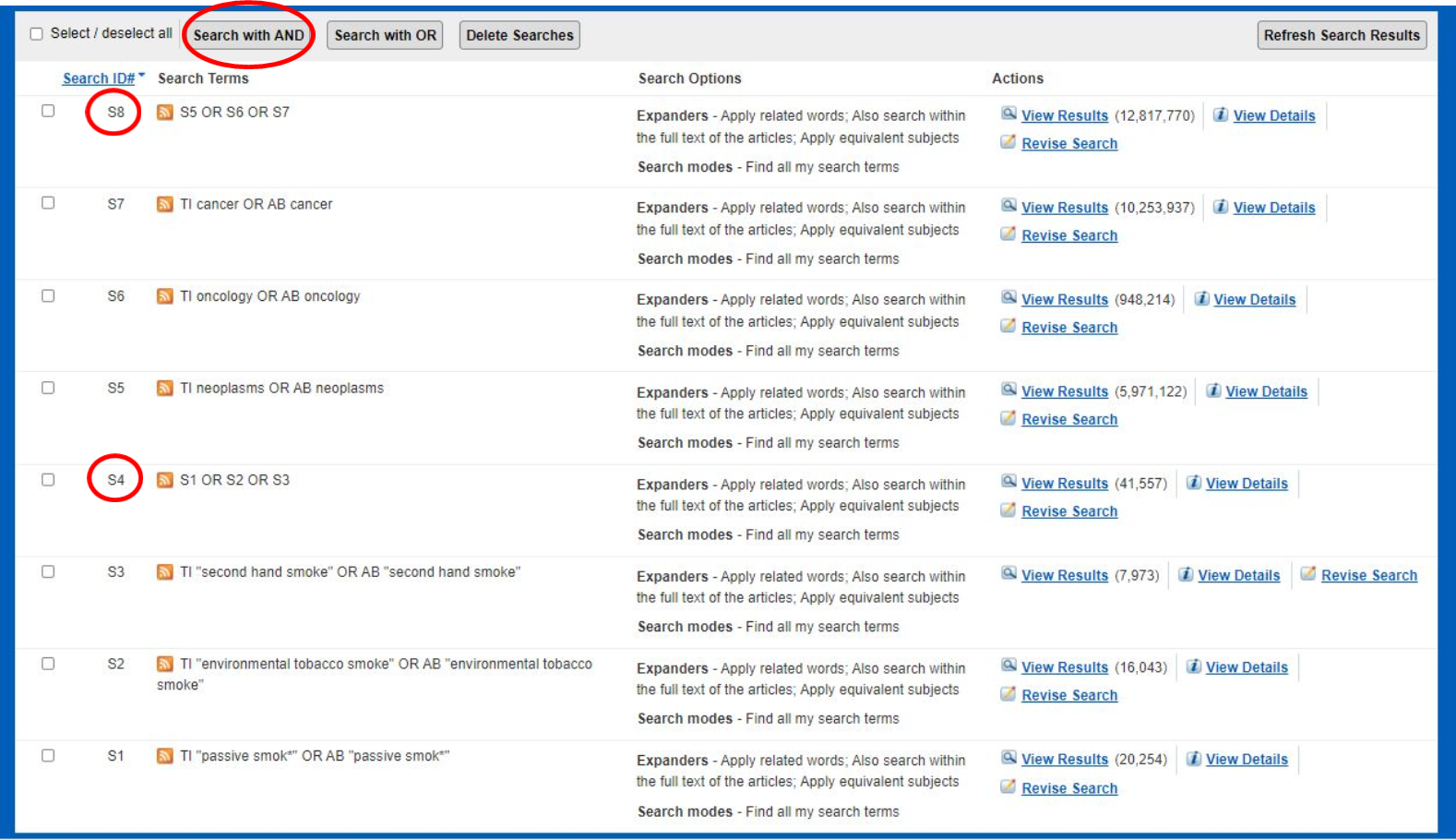Click Revise Search for S1
The width and height of the screenshot is (1456, 840).
[1069, 788]
